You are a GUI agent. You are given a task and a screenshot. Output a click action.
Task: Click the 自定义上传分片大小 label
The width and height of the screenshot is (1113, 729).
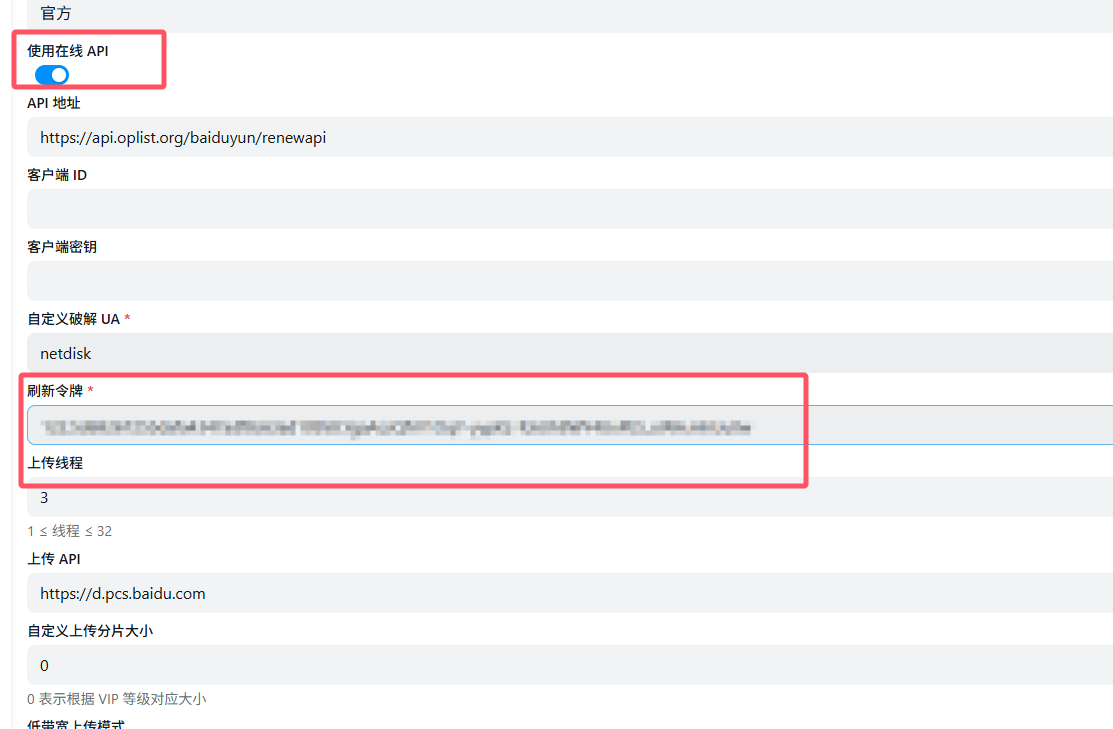[x=90, y=631]
